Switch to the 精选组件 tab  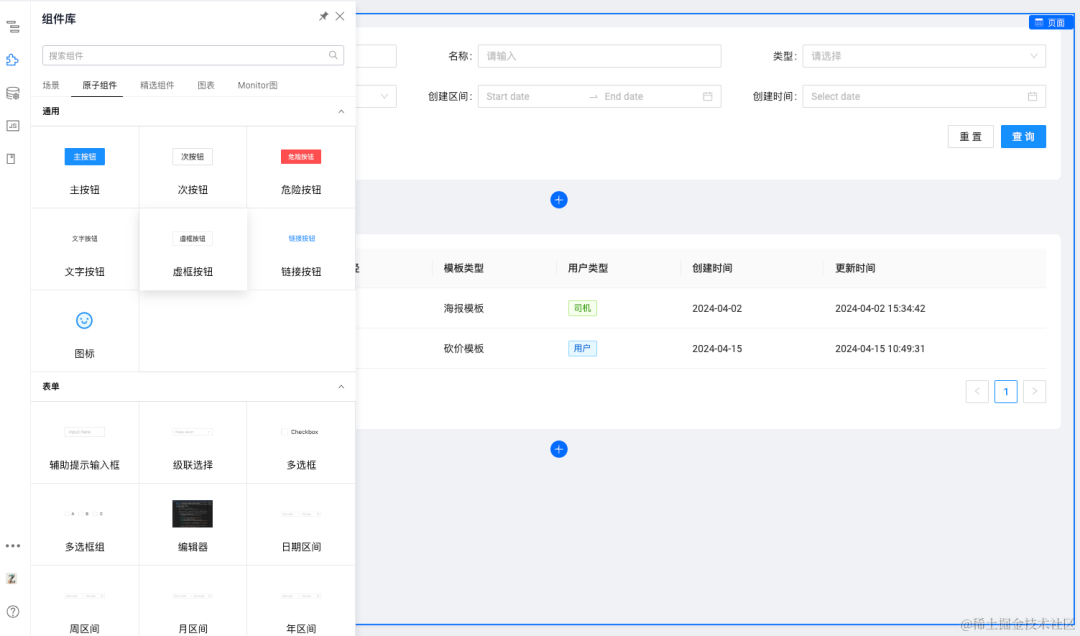157,85
